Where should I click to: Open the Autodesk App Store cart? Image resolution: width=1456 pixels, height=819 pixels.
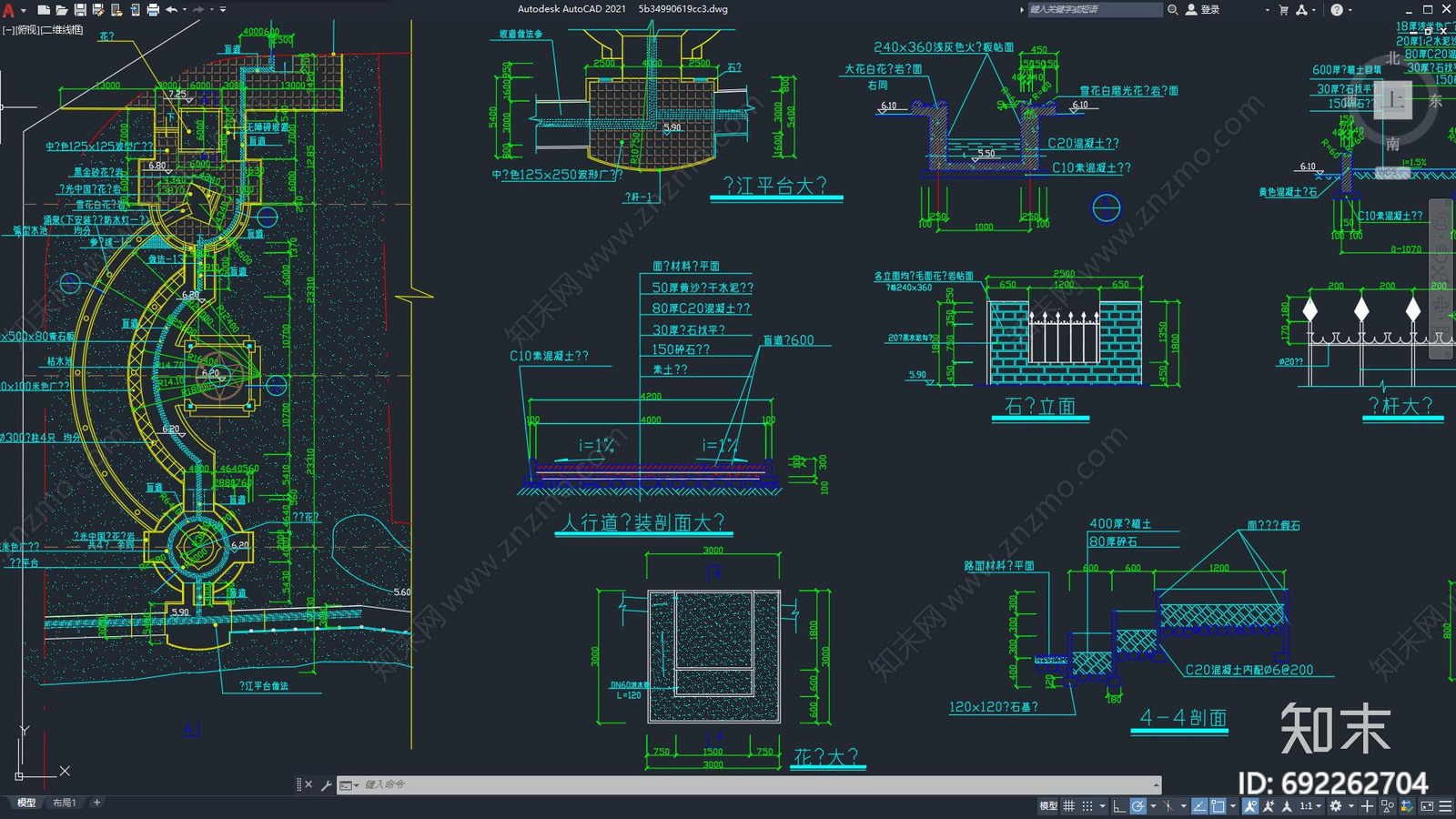tap(1284, 10)
